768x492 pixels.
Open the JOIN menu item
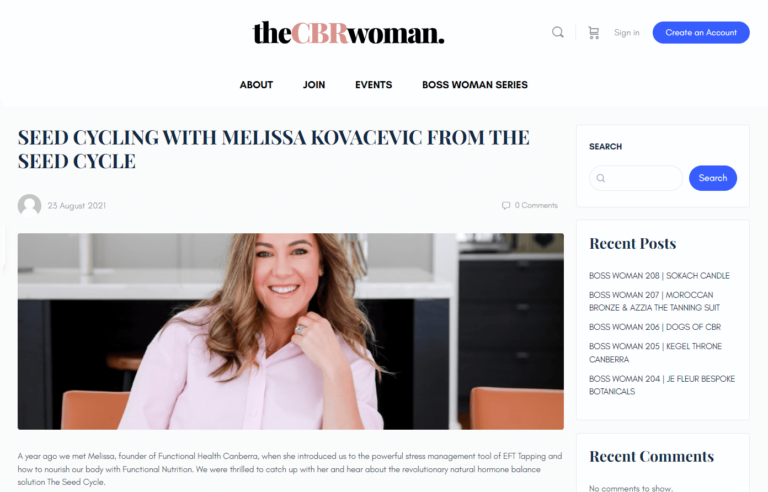314,85
